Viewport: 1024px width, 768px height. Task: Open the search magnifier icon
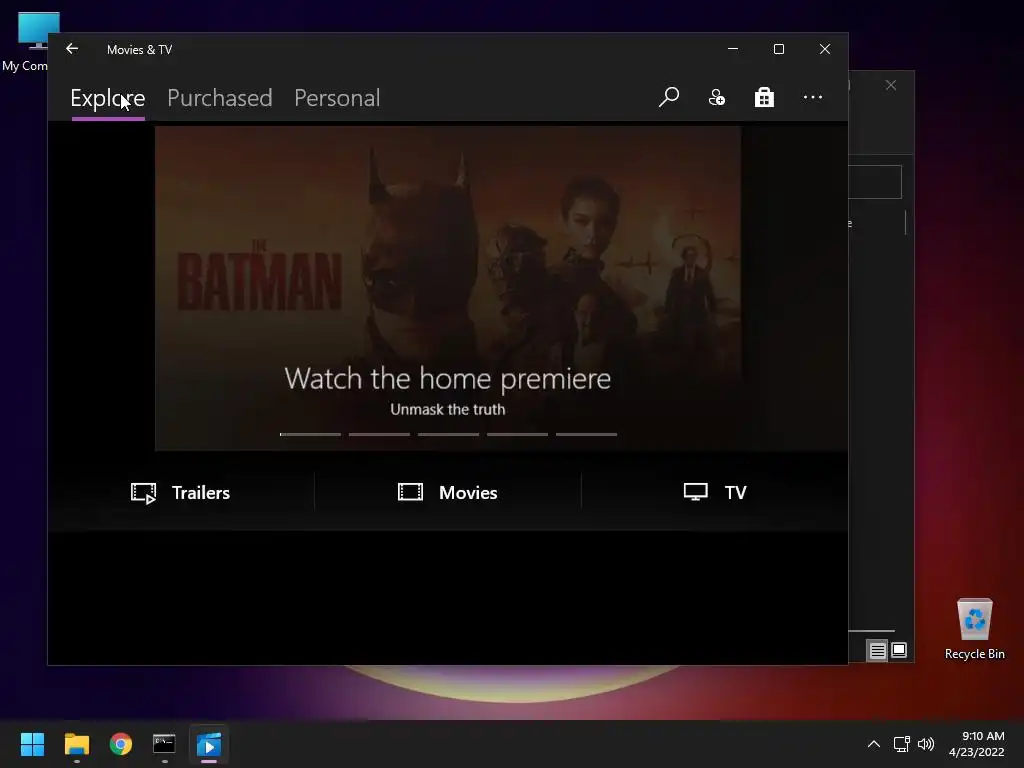[669, 97]
